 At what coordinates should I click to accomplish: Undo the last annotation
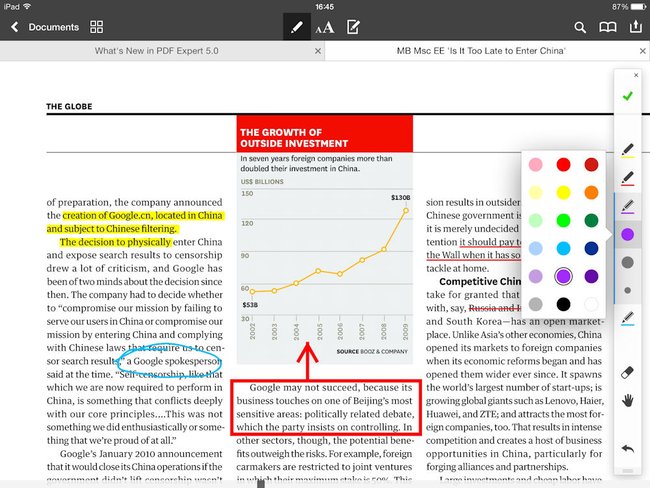(x=628, y=449)
